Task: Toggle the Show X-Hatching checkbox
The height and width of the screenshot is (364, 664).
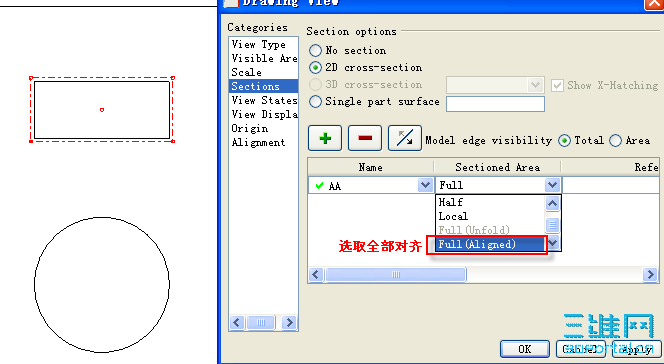Action: coord(557,85)
